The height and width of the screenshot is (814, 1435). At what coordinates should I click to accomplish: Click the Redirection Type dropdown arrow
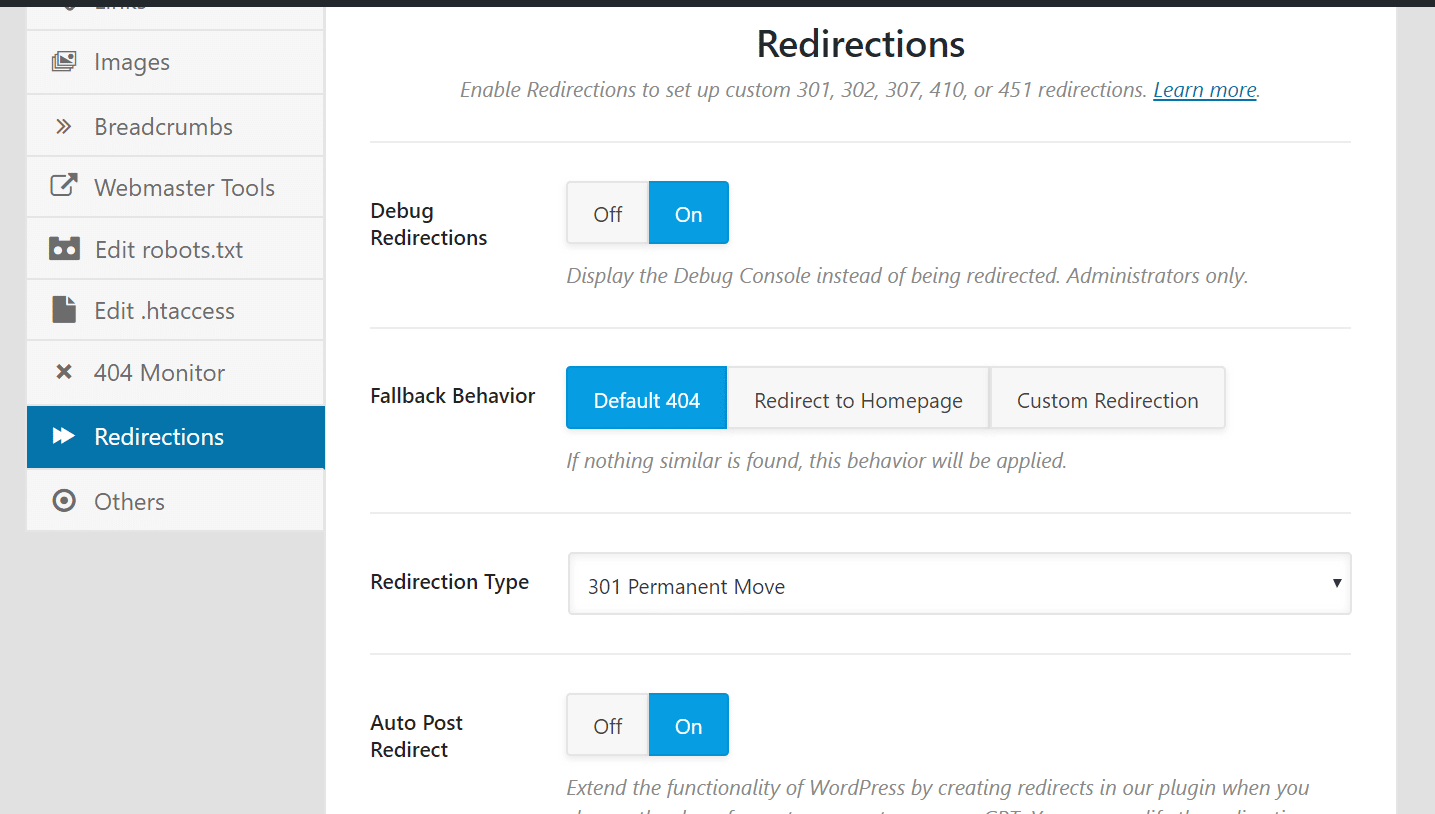coord(1336,584)
